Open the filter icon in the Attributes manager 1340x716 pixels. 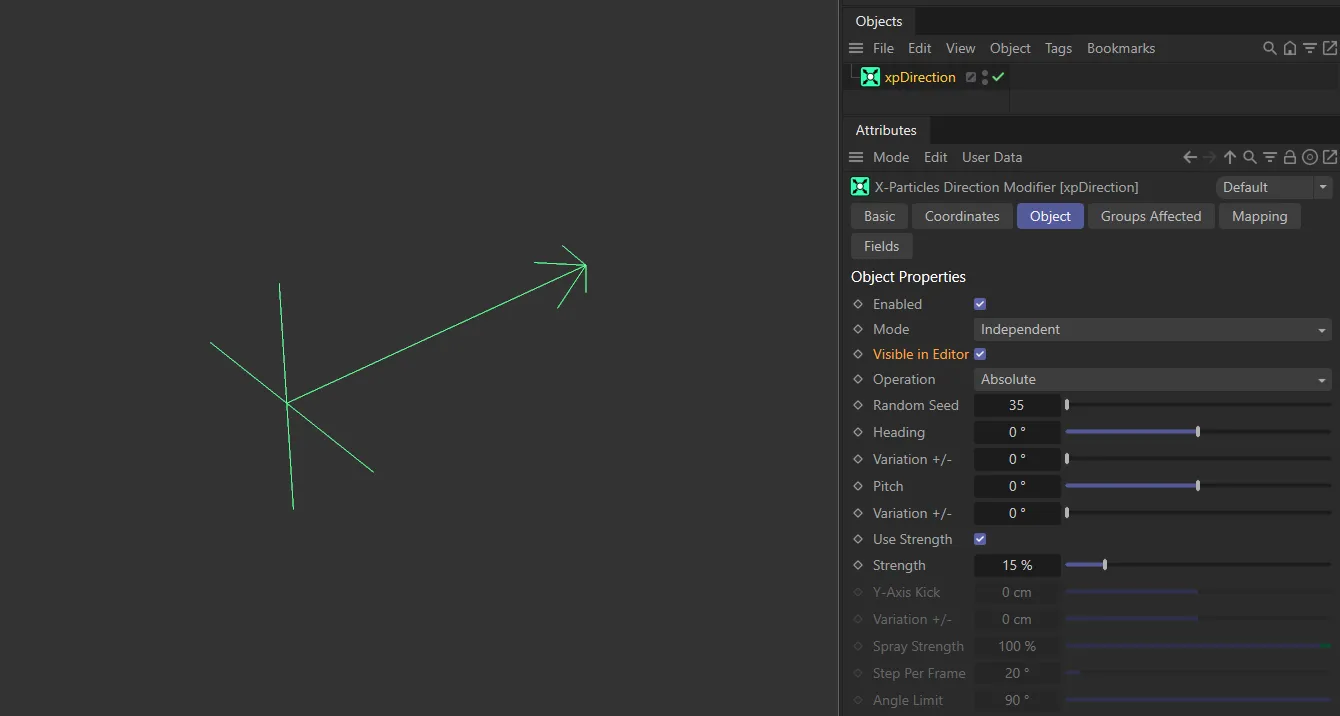pos(1270,157)
